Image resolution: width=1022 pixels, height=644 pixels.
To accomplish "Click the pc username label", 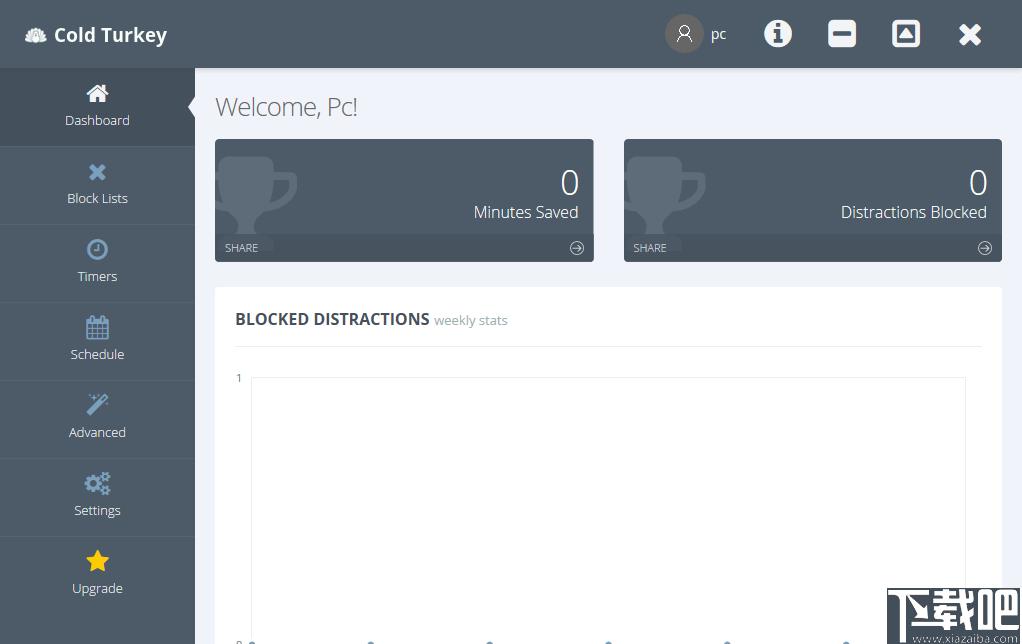I will pos(718,35).
